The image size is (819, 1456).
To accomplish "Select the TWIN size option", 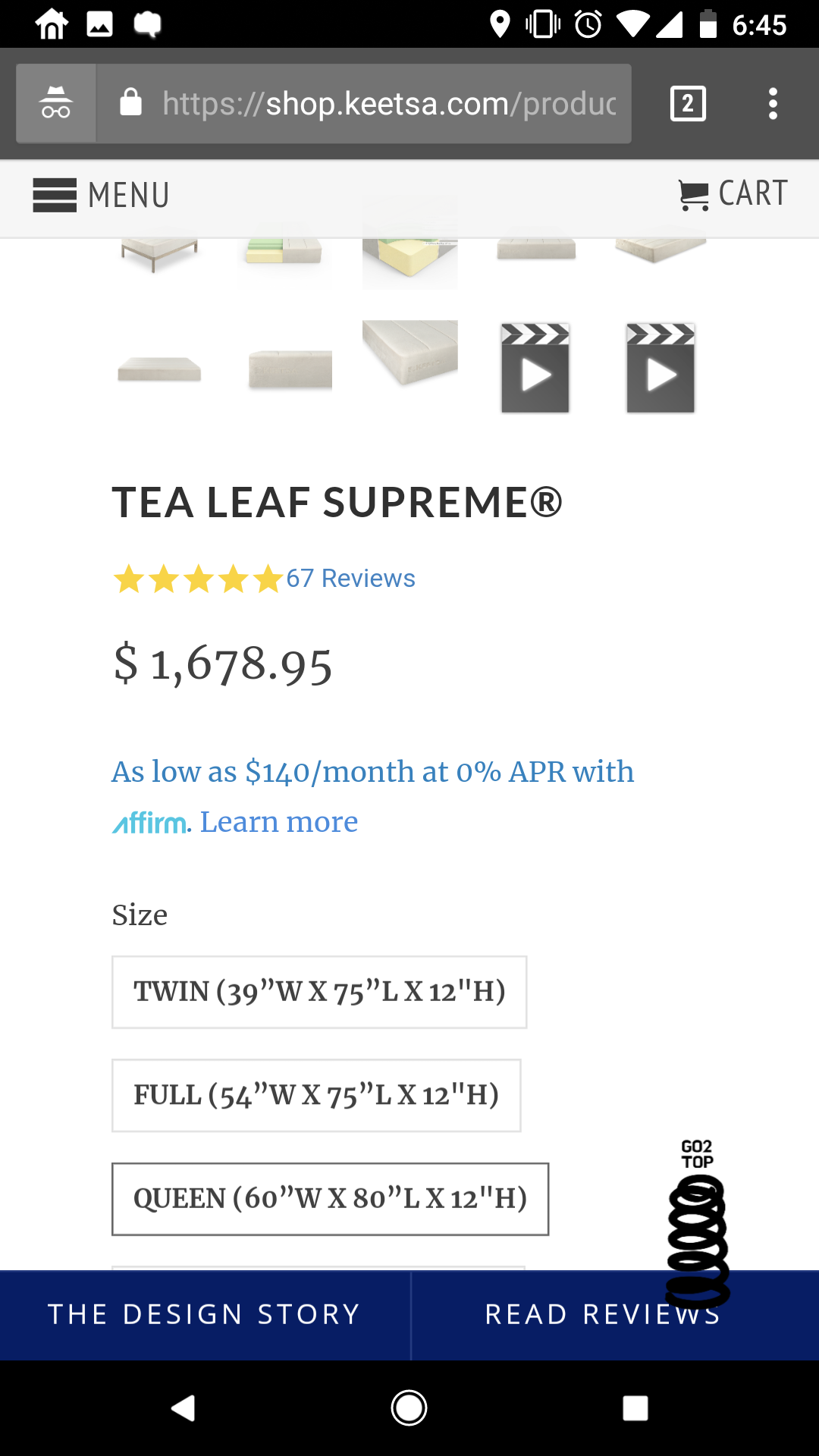I will [x=319, y=992].
